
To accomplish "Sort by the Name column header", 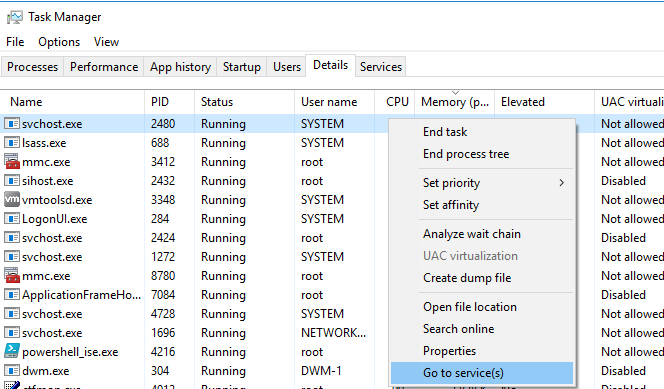I will pyautogui.click(x=72, y=102).
